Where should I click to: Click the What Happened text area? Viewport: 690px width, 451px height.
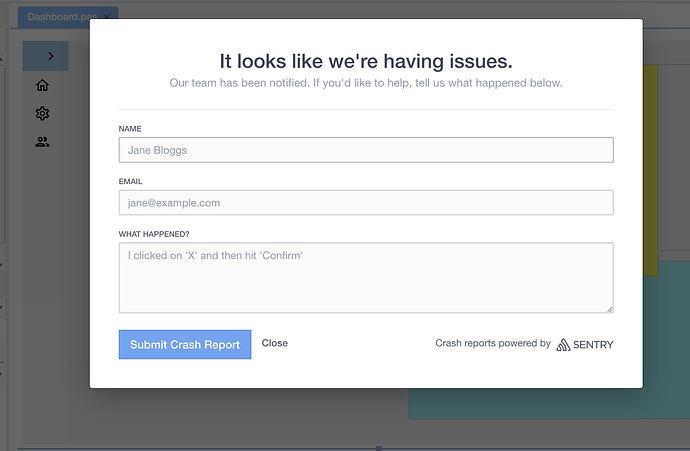365,277
